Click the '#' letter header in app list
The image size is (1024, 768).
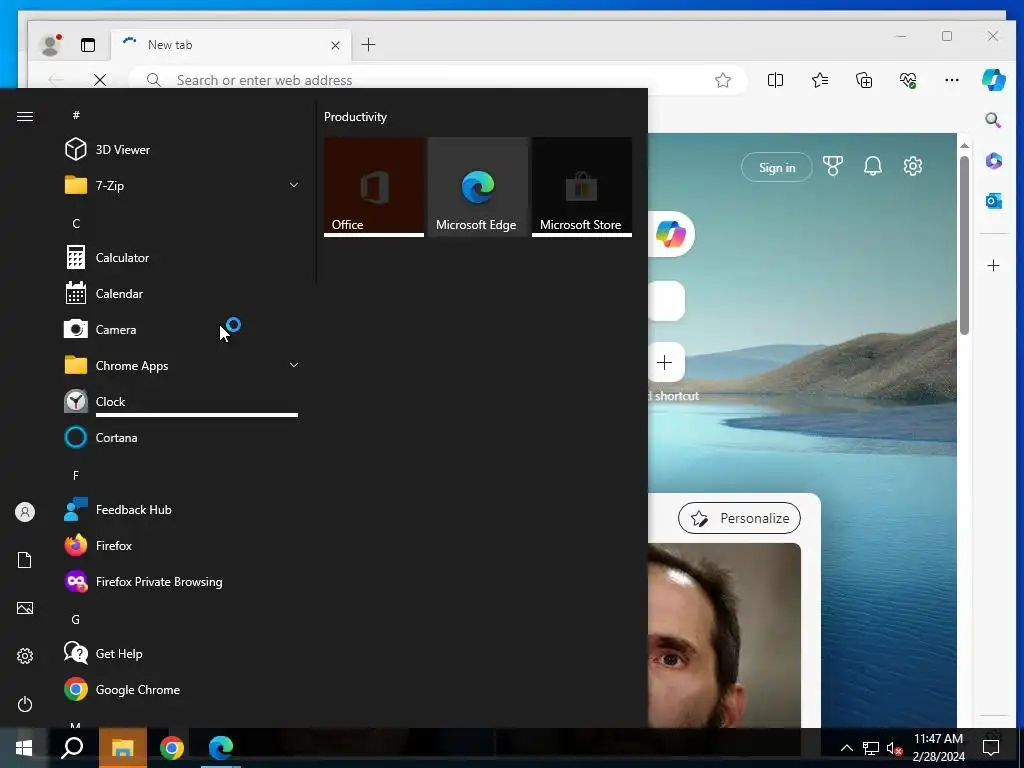coord(76,115)
